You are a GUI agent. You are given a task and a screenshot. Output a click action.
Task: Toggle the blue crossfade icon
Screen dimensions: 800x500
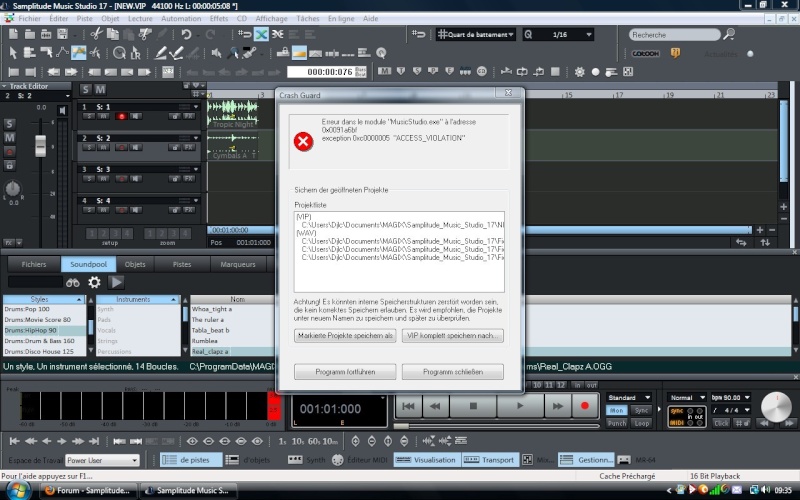coord(261,34)
